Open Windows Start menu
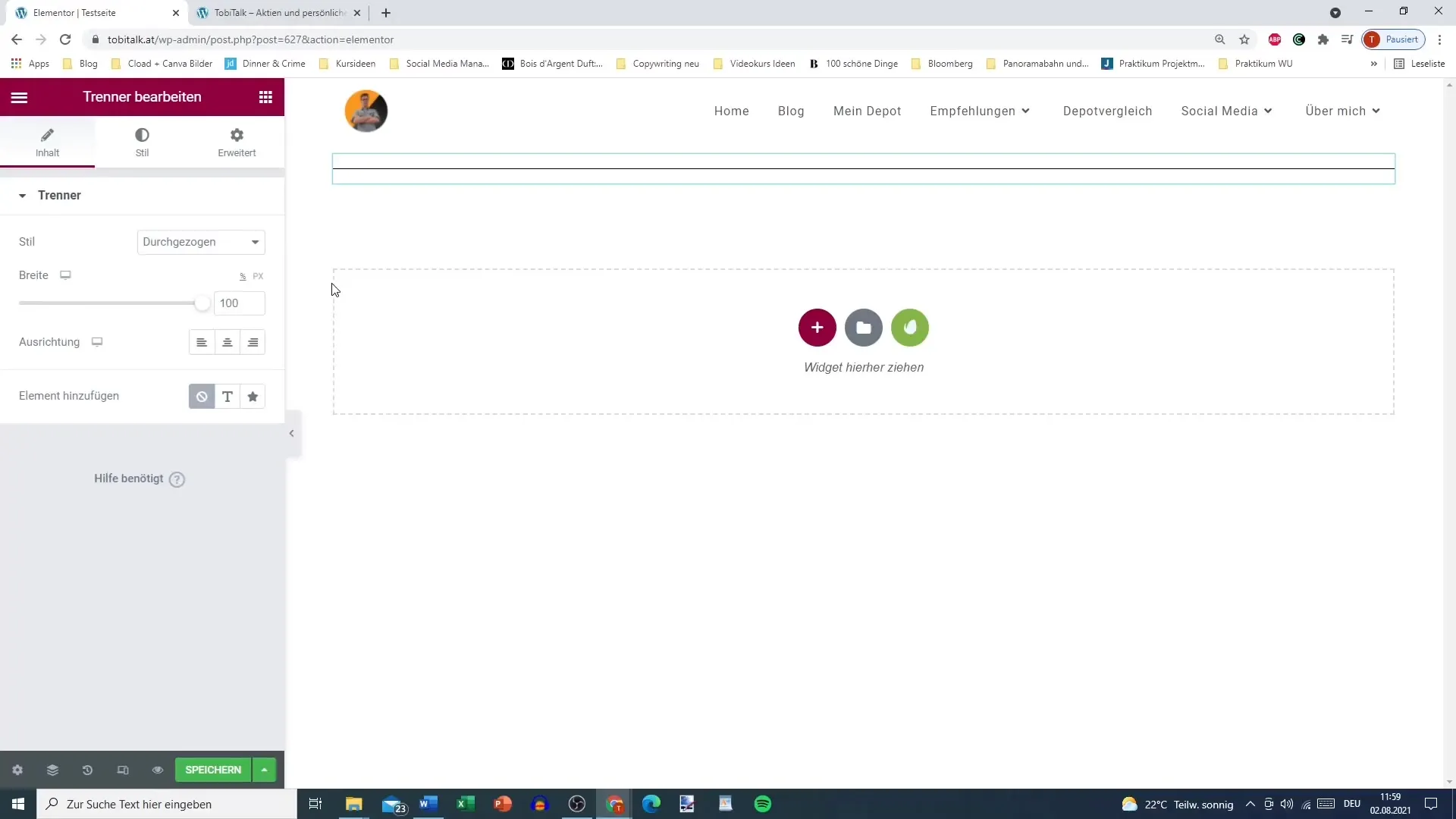 [18, 804]
